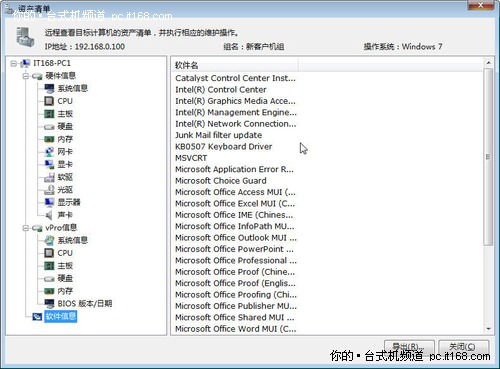Select the 内存 memory icon under 硬件信息
This screenshot has height=369, width=500.
point(49,139)
